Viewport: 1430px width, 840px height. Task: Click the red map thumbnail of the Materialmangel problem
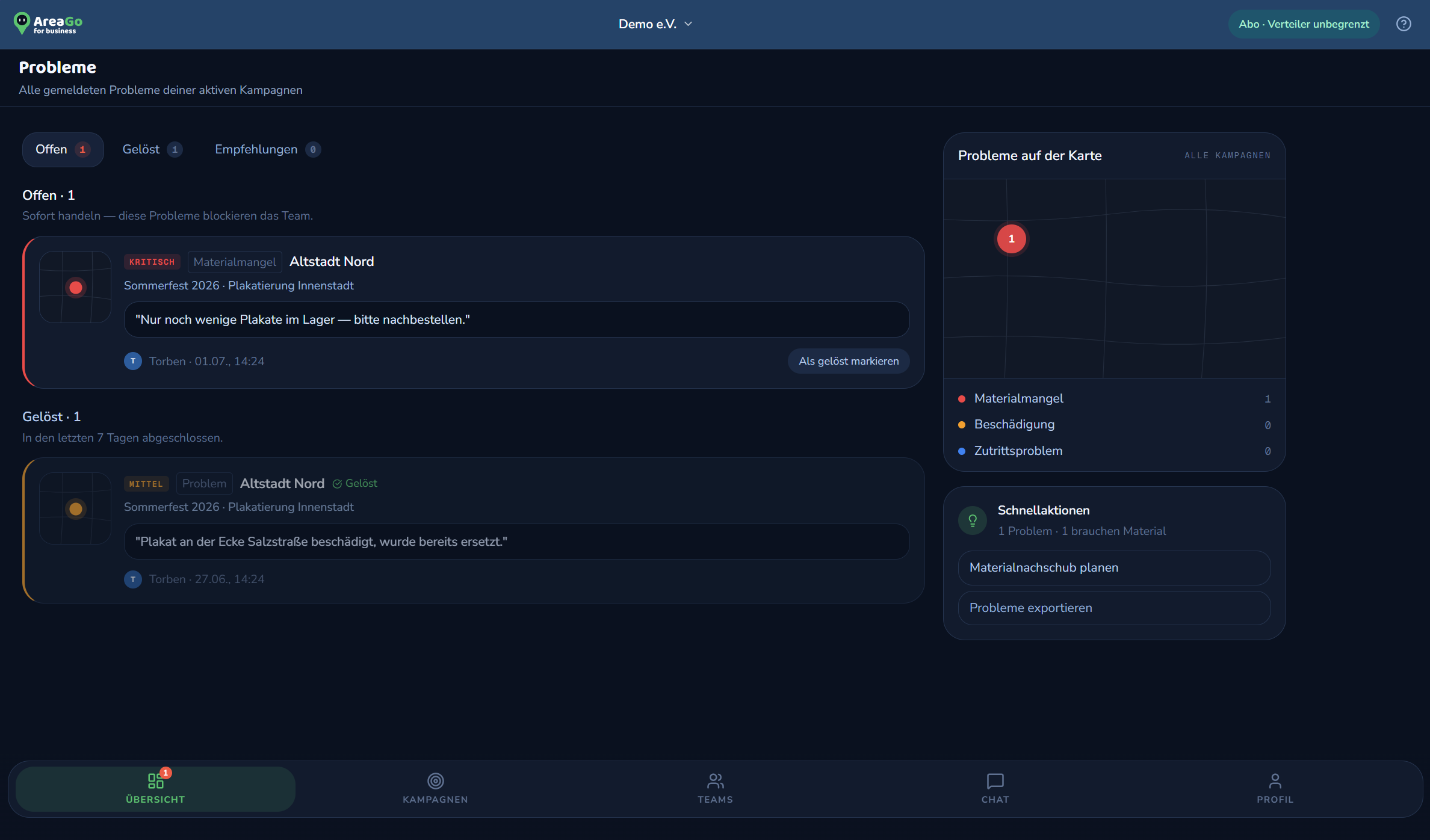75,287
